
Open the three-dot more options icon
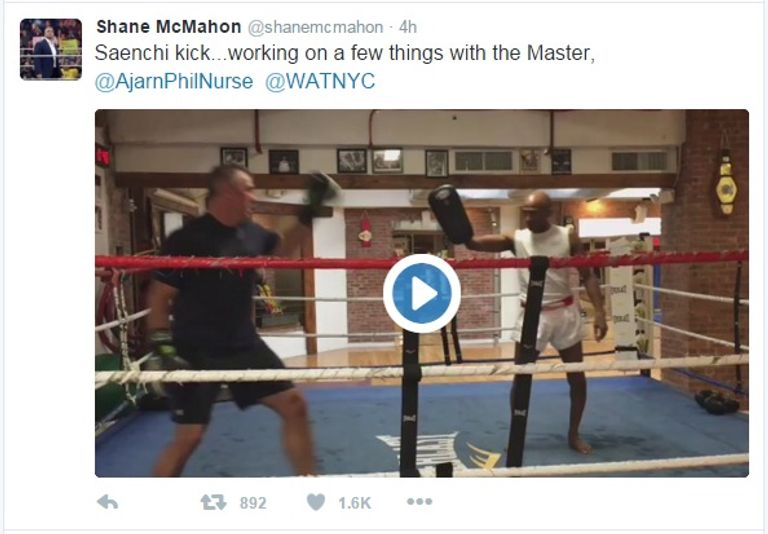tap(420, 502)
